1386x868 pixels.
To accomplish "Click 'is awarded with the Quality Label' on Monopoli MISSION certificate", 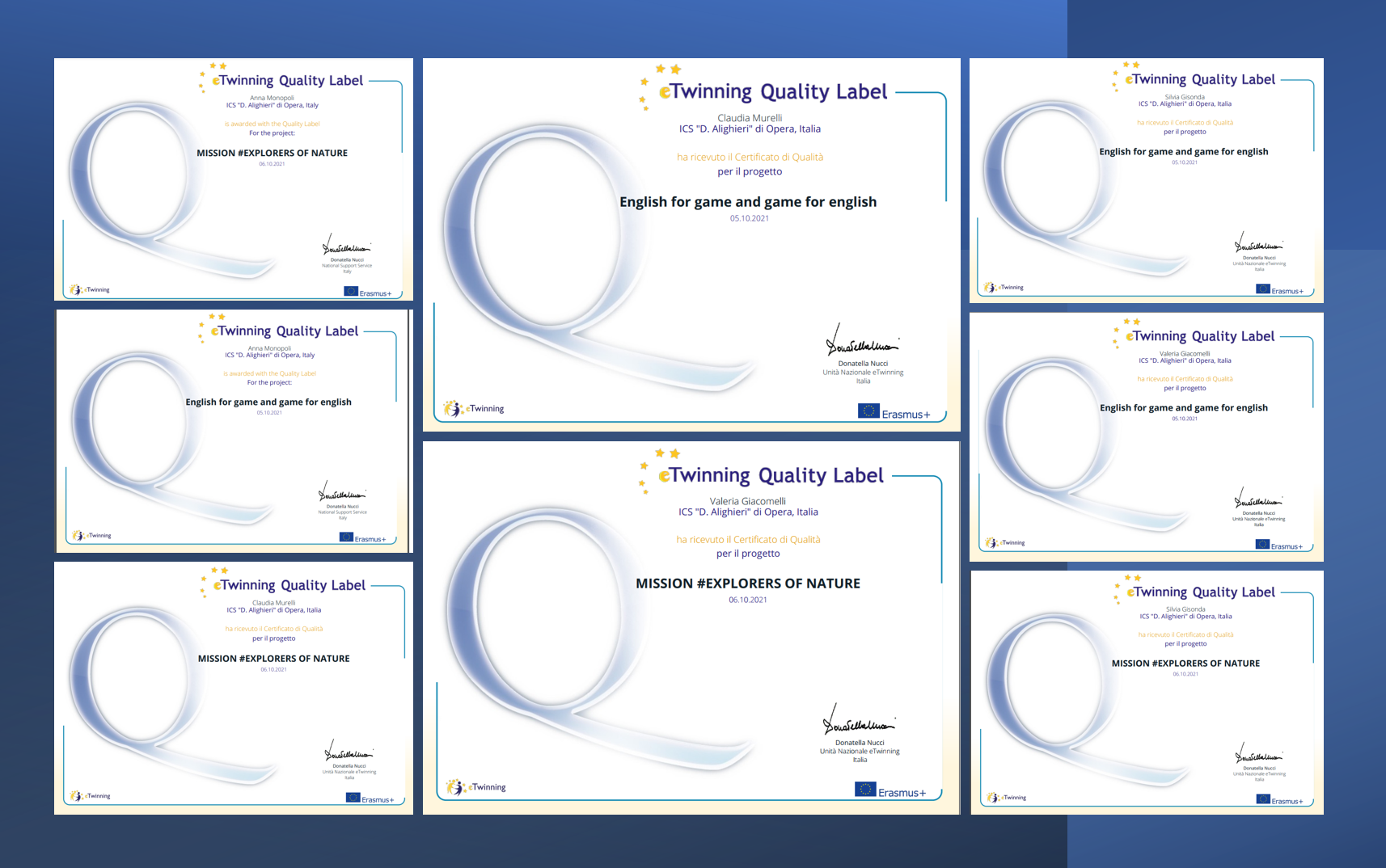I will [x=273, y=124].
